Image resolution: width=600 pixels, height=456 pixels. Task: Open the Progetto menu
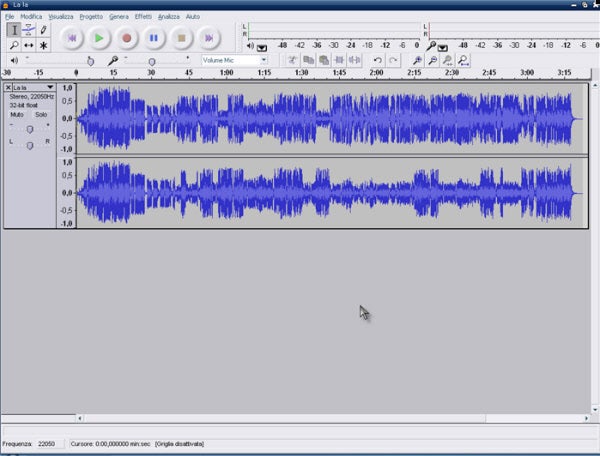(91, 16)
